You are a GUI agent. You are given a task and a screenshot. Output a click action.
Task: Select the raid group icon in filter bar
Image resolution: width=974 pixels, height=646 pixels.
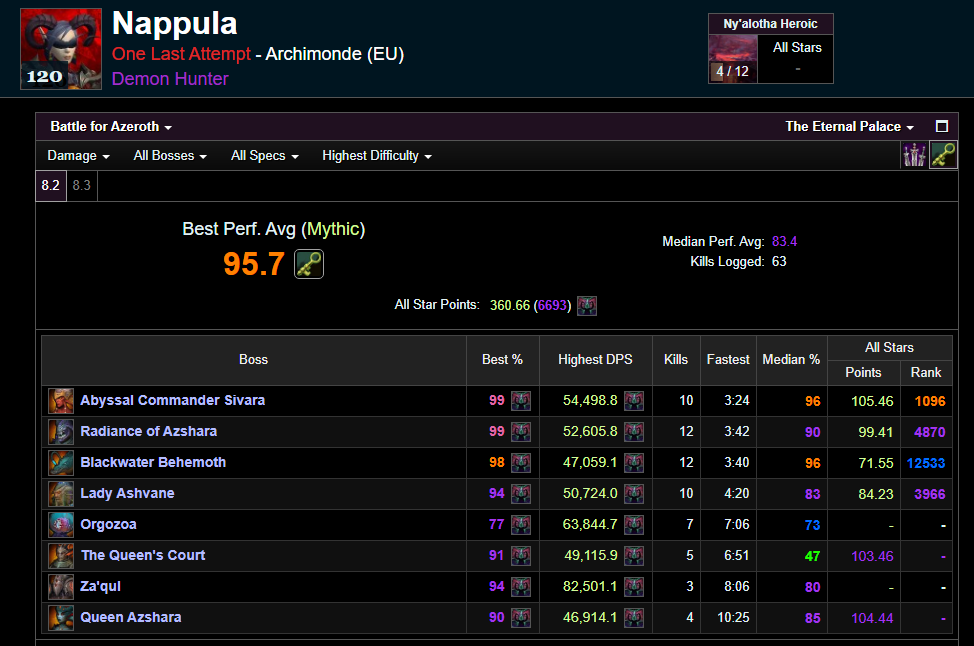(914, 155)
